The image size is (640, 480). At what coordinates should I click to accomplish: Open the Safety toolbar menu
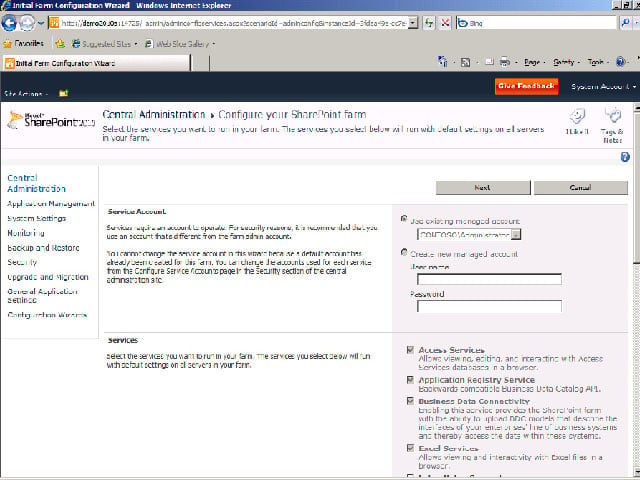566,62
